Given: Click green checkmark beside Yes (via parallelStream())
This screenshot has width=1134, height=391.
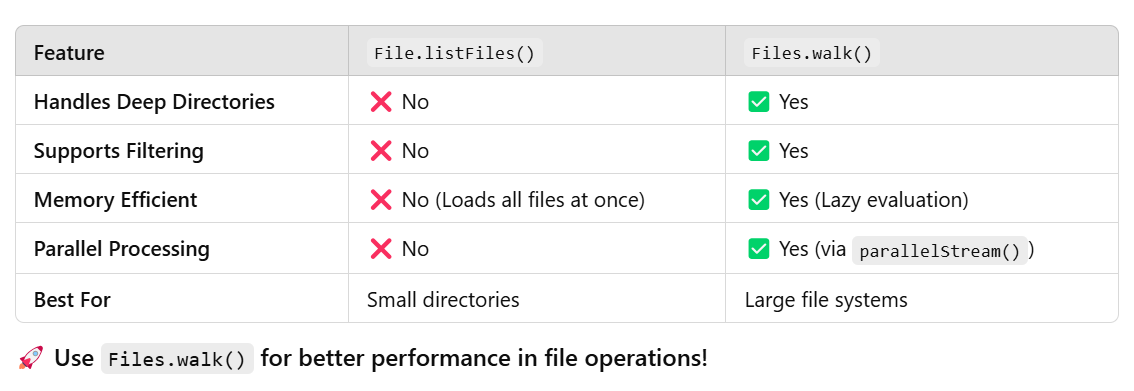Looking at the screenshot, I should point(759,249).
